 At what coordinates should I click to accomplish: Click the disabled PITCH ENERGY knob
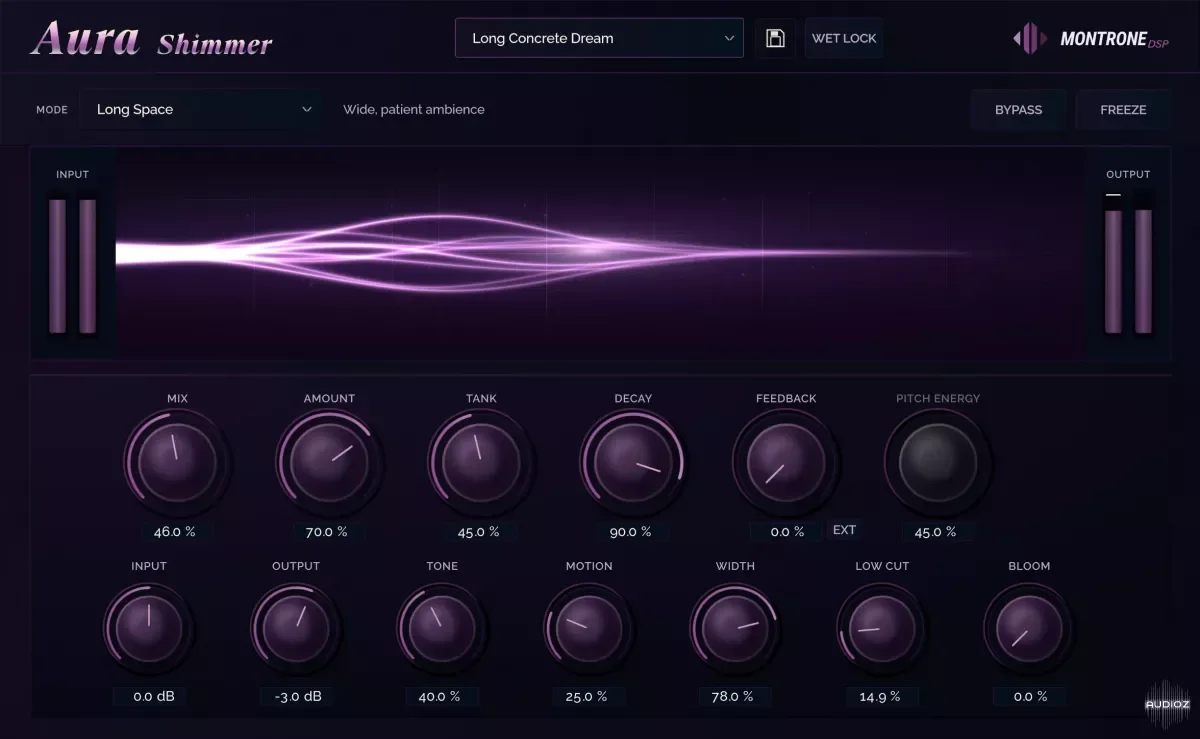(x=937, y=461)
